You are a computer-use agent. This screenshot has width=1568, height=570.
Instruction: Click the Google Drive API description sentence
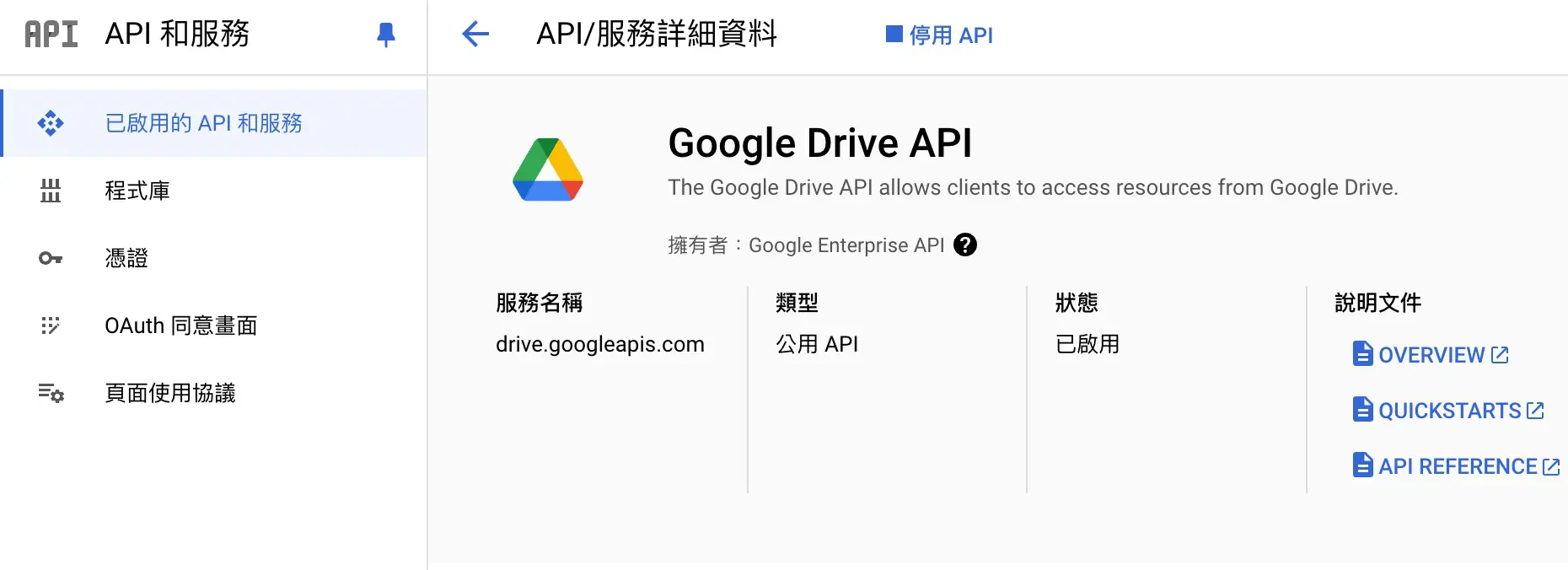pyautogui.click(x=1033, y=187)
